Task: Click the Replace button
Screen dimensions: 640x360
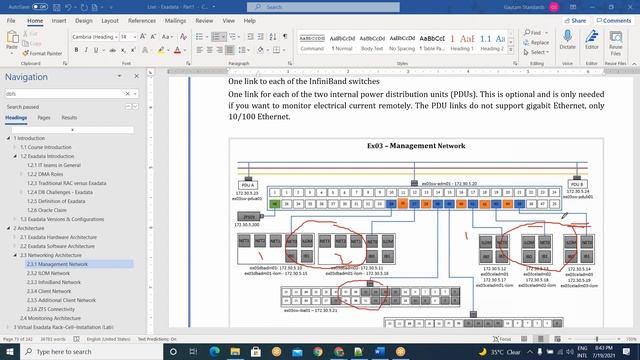Action: 536,42
